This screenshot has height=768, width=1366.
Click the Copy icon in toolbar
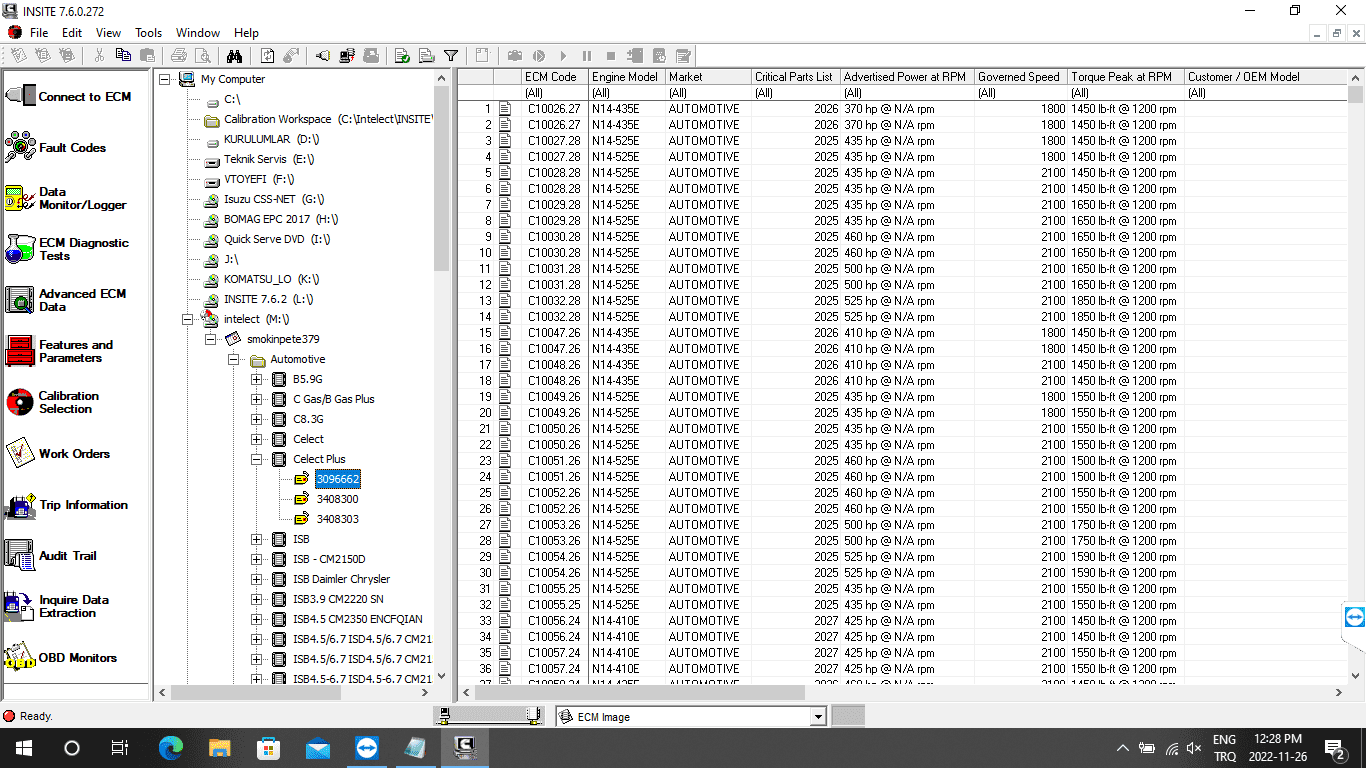pyautogui.click(x=123, y=56)
